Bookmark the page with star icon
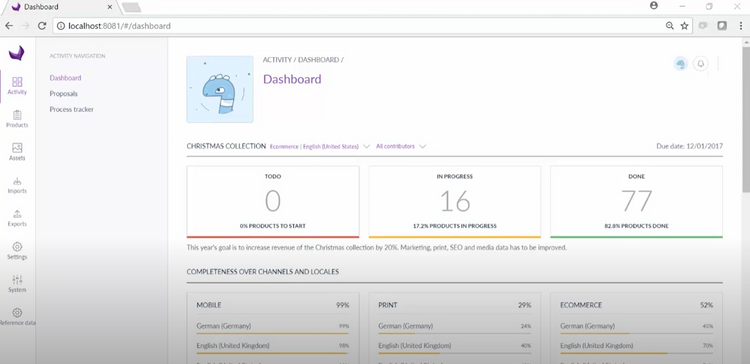750x364 pixels. [684, 26]
